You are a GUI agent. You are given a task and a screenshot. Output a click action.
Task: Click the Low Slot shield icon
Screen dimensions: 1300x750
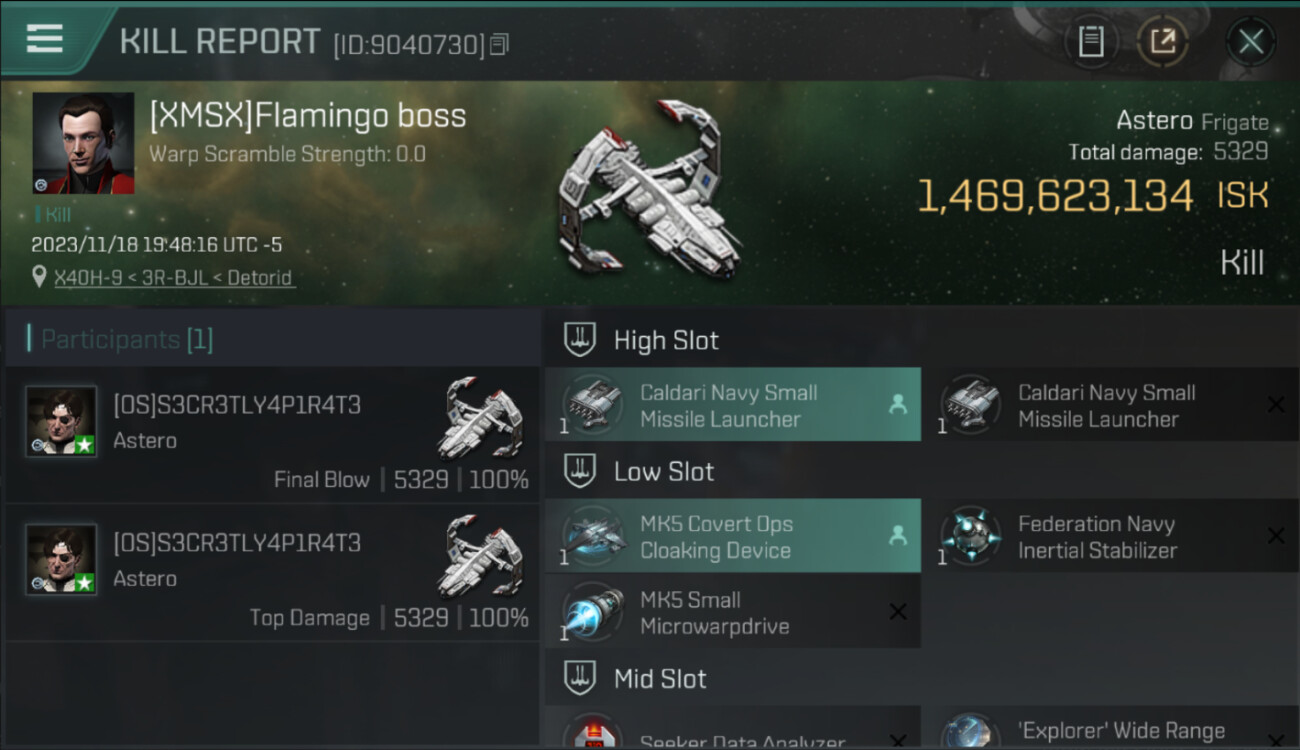[x=580, y=471]
